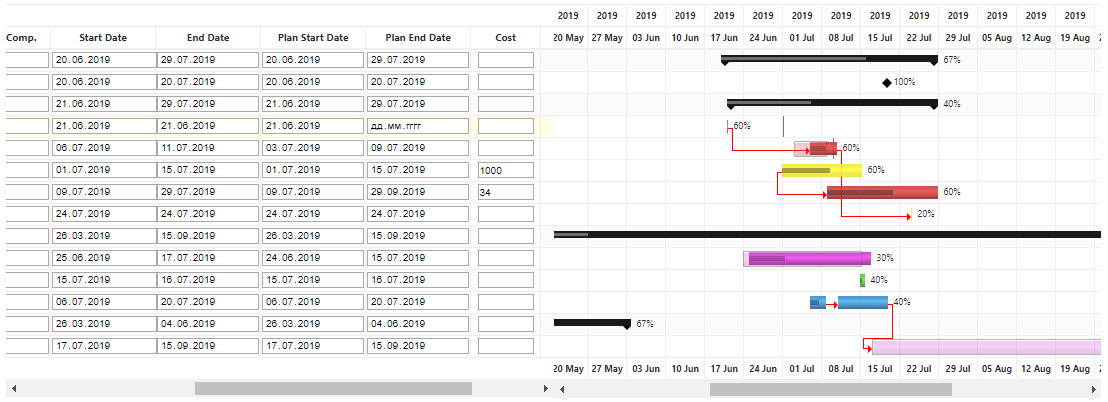Click the Start Date column header
Screen dimensions: 1108x402
coord(103,38)
